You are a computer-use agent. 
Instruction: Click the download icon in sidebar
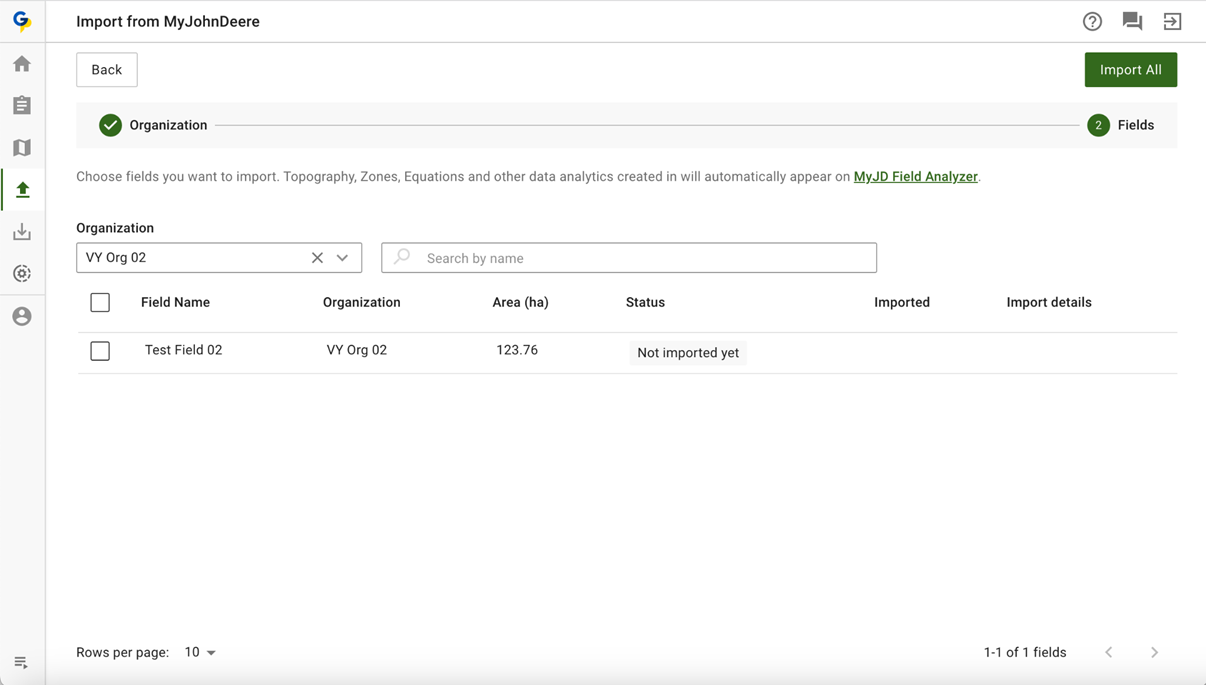click(x=22, y=232)
